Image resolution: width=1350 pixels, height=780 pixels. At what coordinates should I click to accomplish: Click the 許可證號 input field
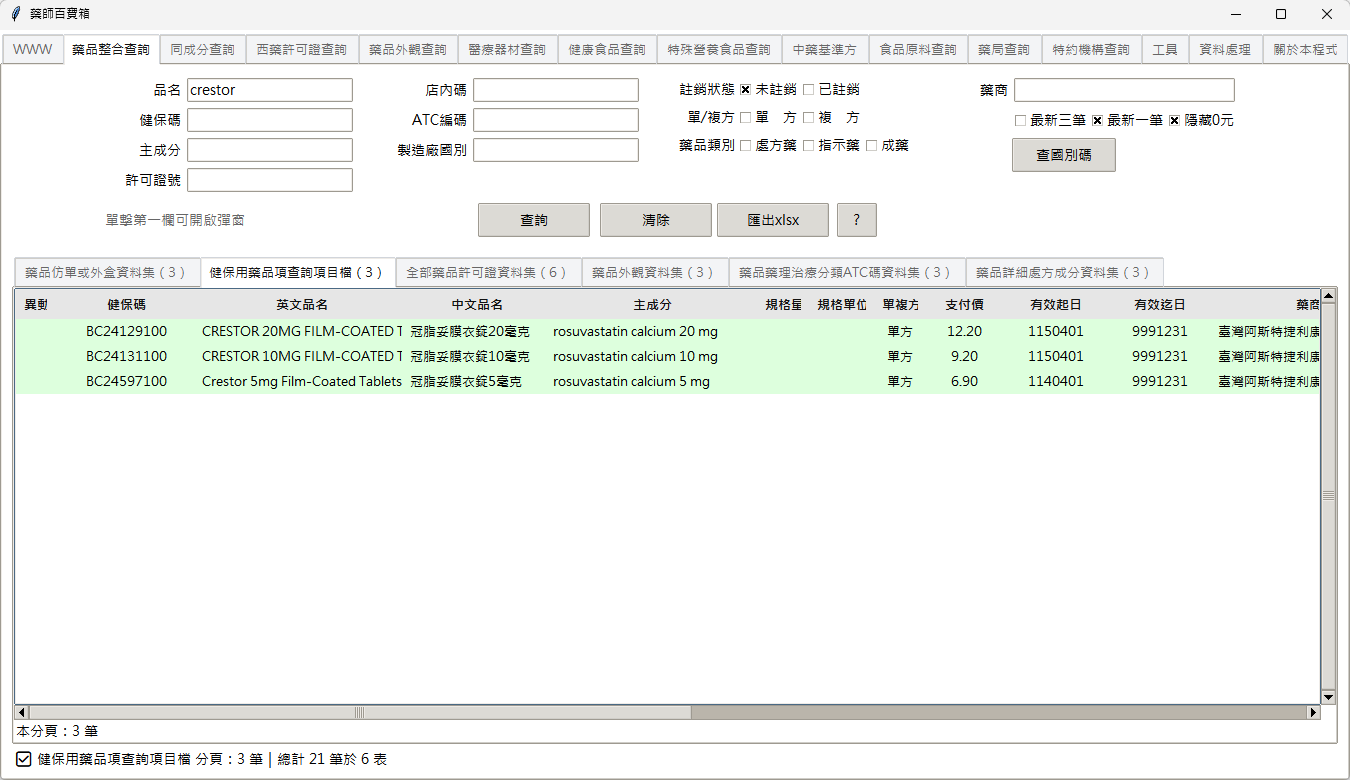point(270,180)
